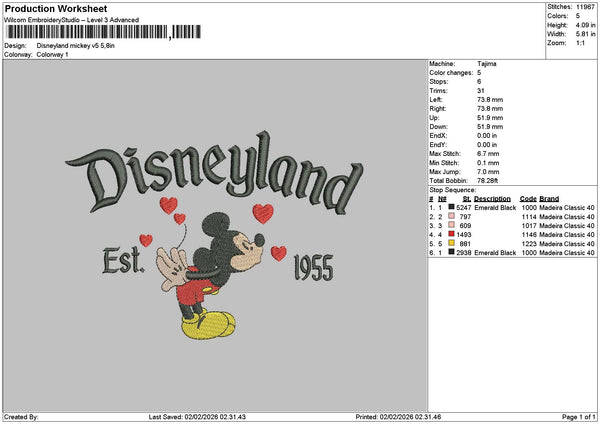Click the Colors value in top-right summary
Viewport: 600px width, 424px height.
[x=578, y=16]
